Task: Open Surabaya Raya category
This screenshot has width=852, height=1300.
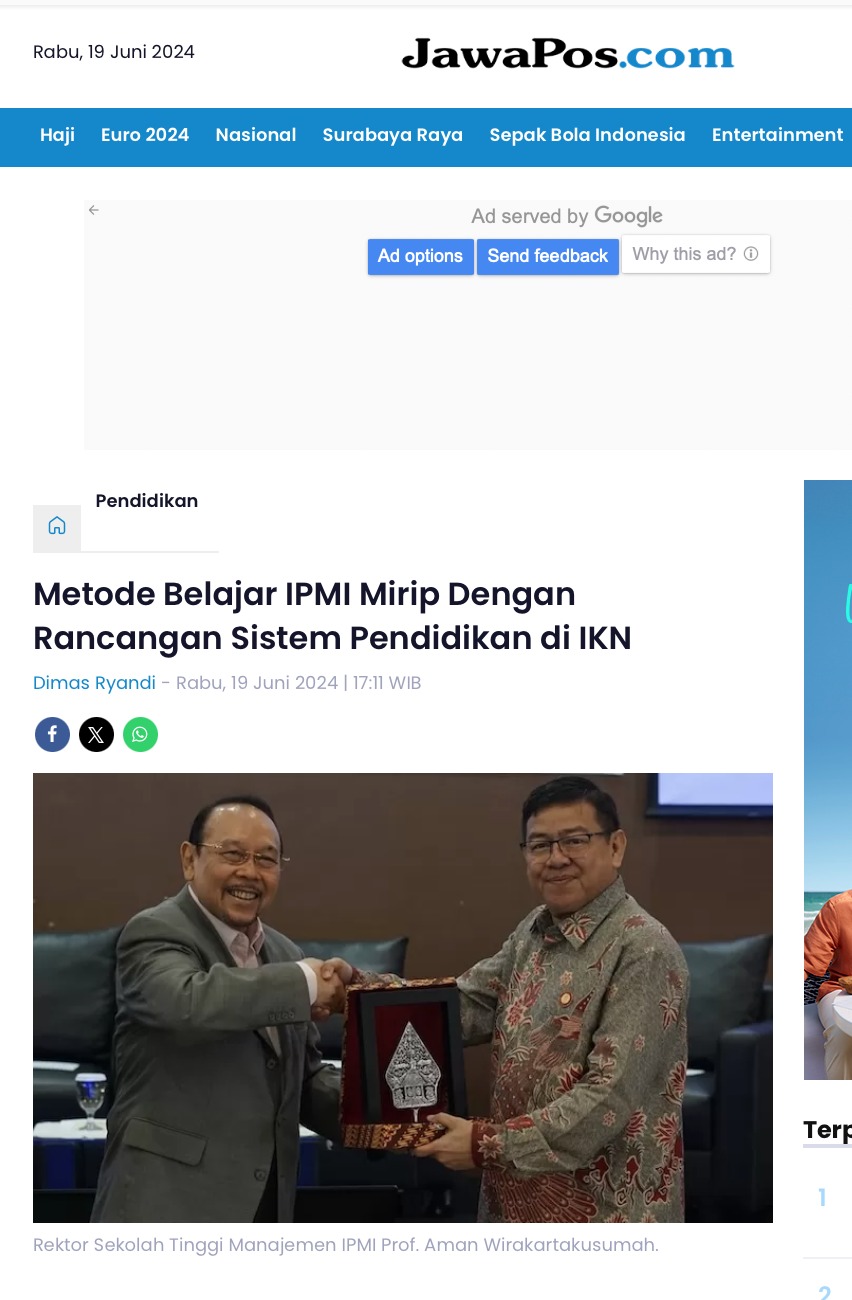Action: click(x=393, y=135)
